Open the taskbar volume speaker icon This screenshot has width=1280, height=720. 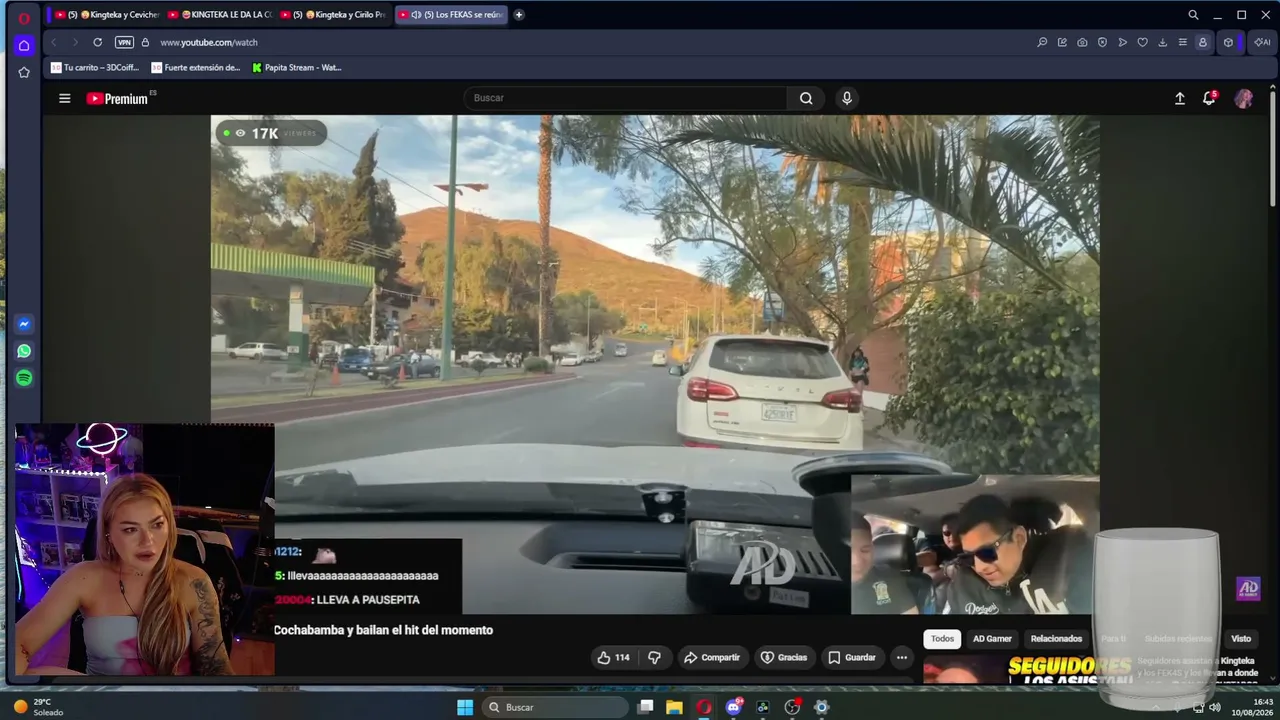[1214, 707]
